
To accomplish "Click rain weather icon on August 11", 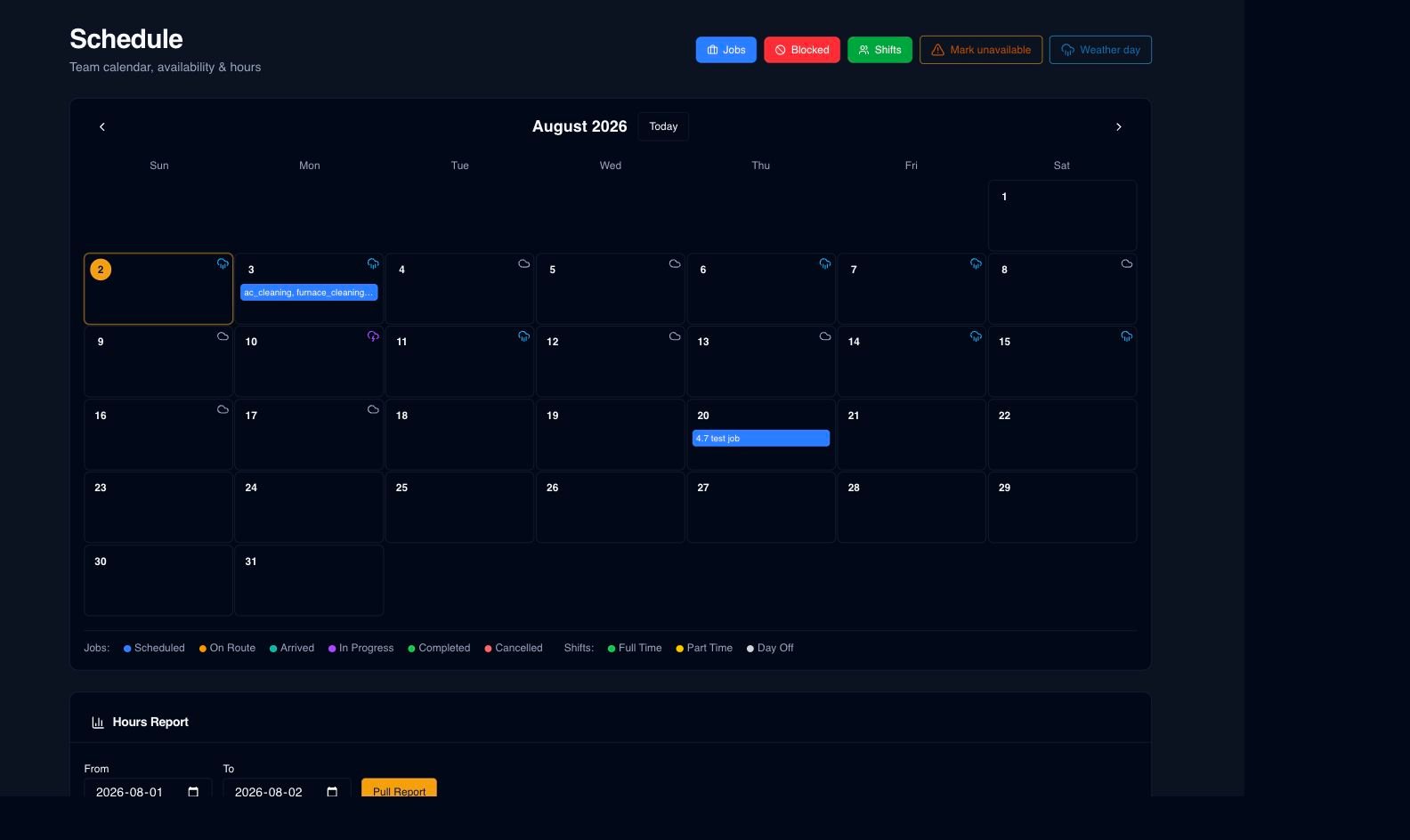I will point(523,336).
